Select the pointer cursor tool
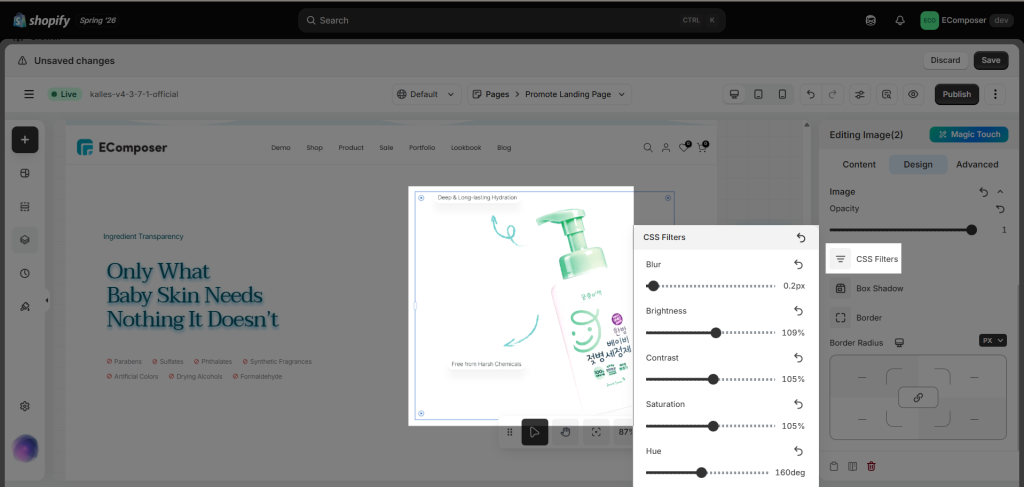Screen dimensions: 1024x487 coord(535,432)
